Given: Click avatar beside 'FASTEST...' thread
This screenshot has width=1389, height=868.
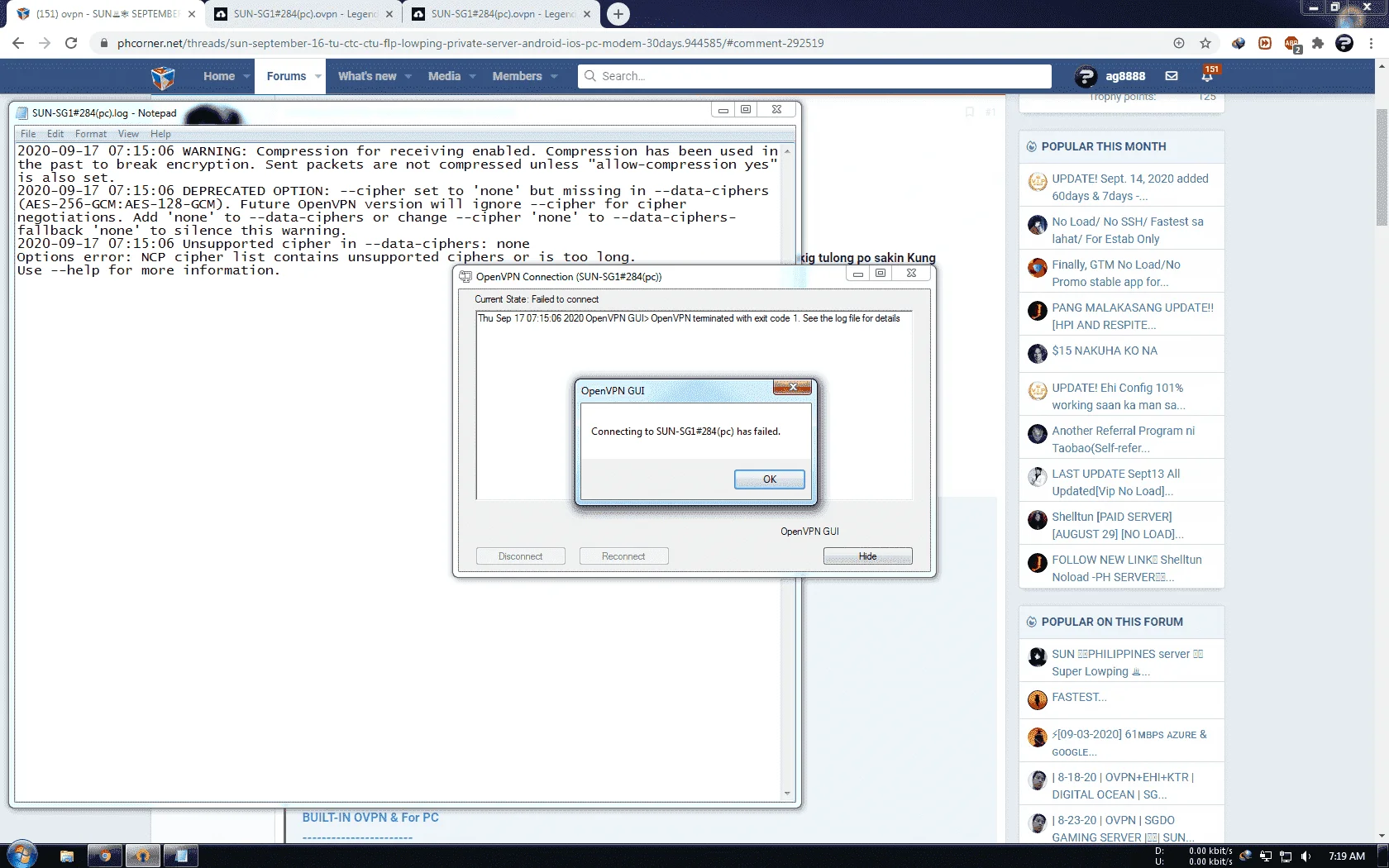Looking at the screenshot, I should click(1037, 700).
